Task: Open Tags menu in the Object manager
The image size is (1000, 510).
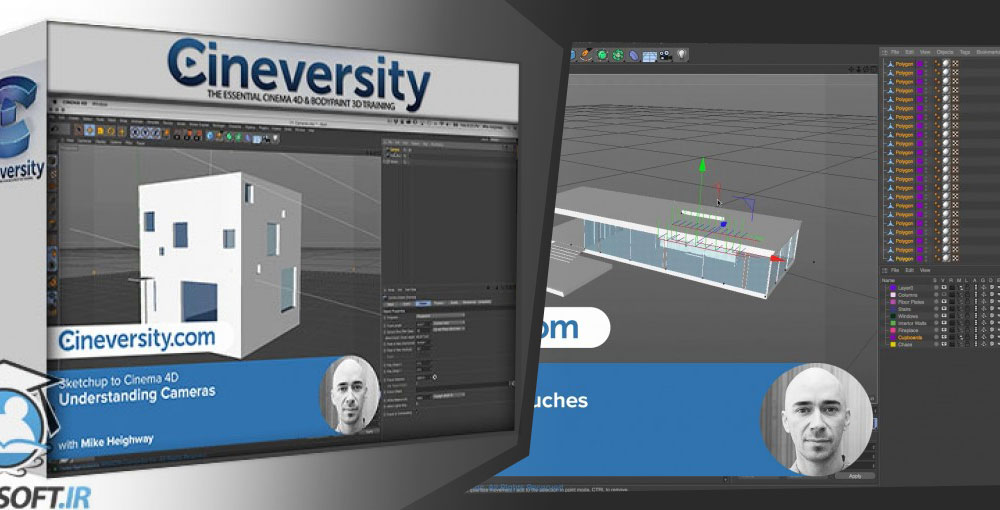Action: 965,52
